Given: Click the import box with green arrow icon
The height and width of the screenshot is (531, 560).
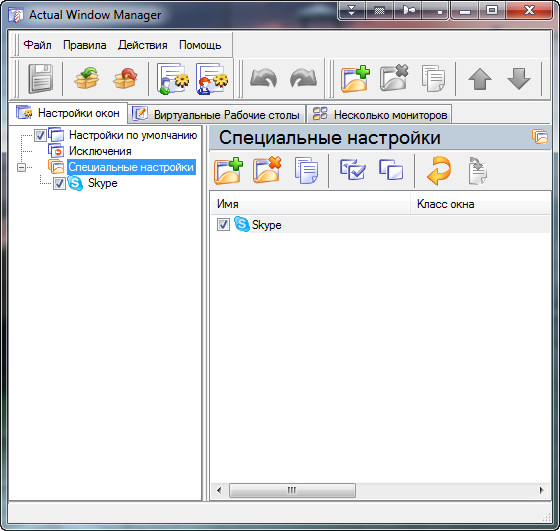Looking at the screenshot, I should (x=86, y=79).
